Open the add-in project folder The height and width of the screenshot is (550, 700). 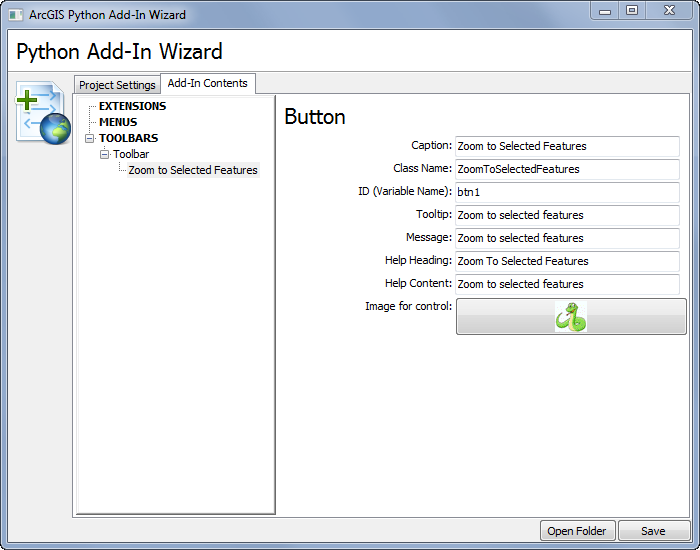[x=578, y=531]
